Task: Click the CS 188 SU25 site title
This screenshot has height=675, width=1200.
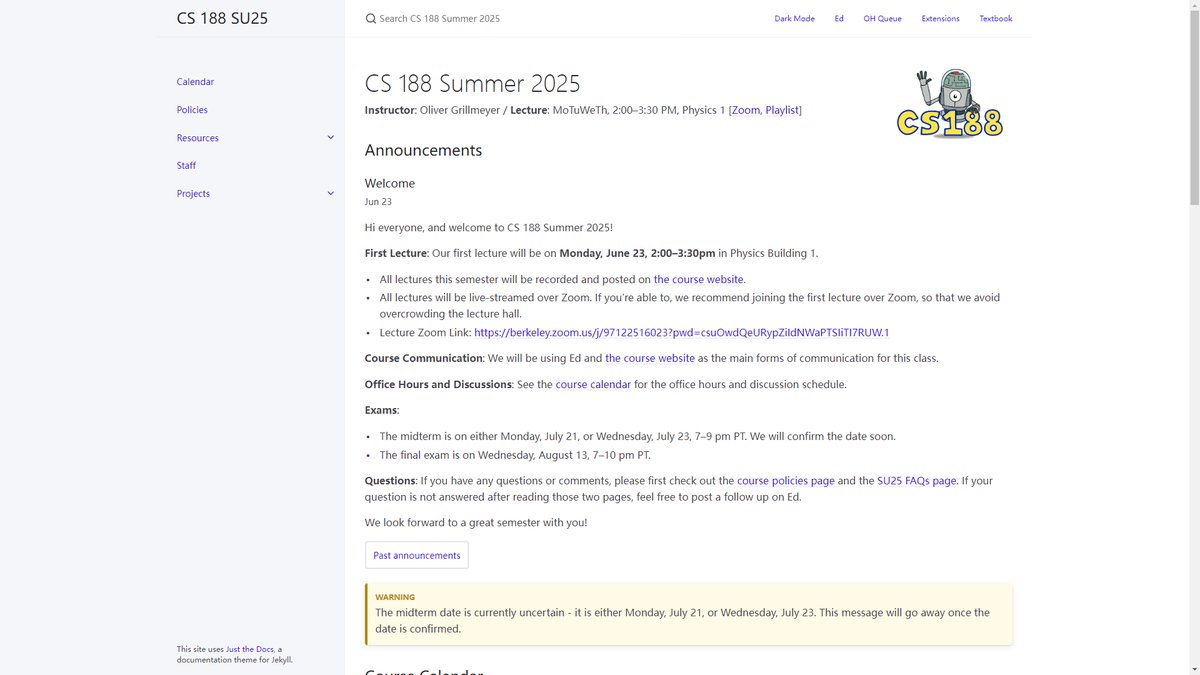Action: [x=222, y=18]
